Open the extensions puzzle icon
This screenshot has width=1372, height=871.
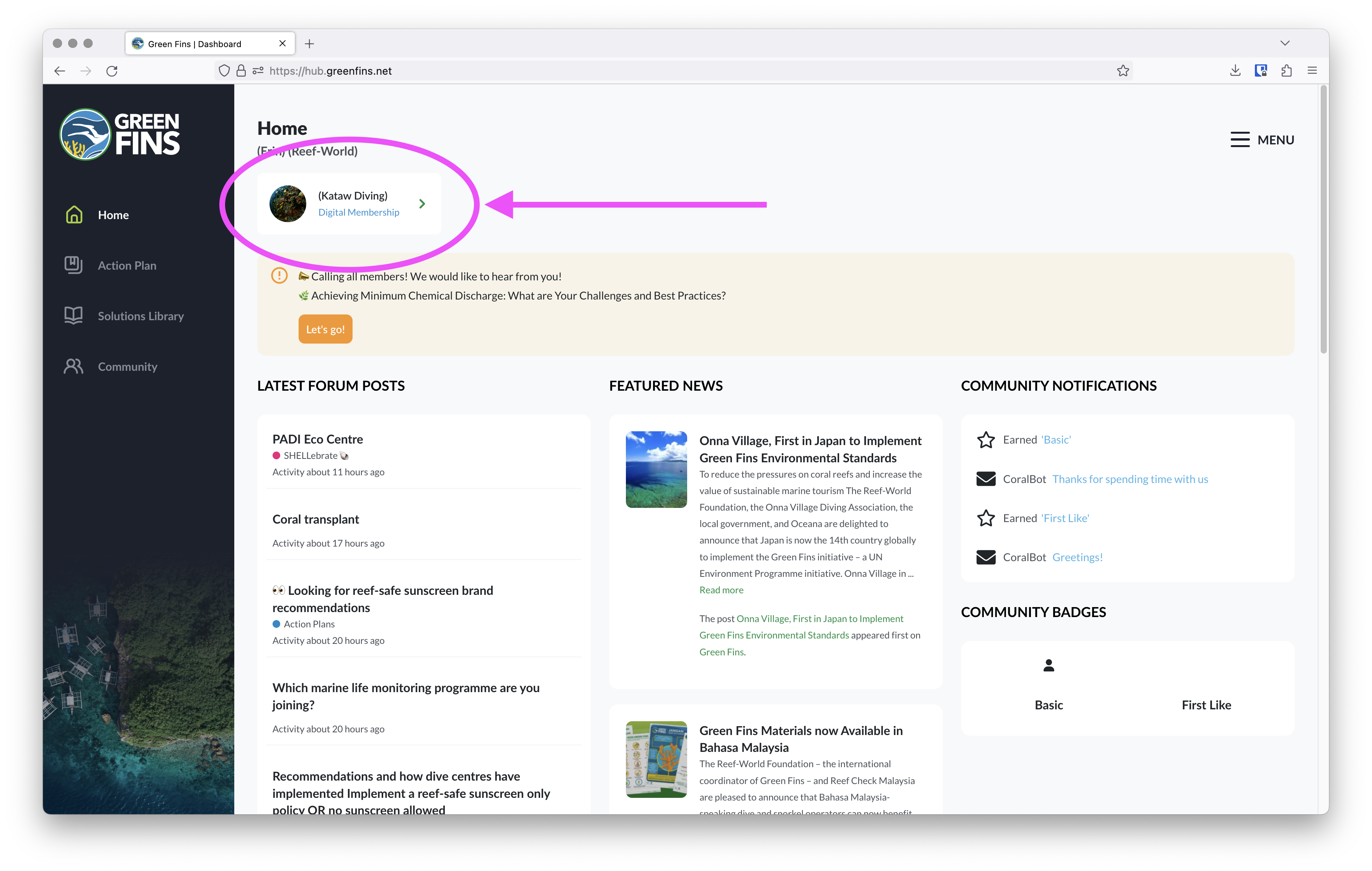click(1286, 71)
